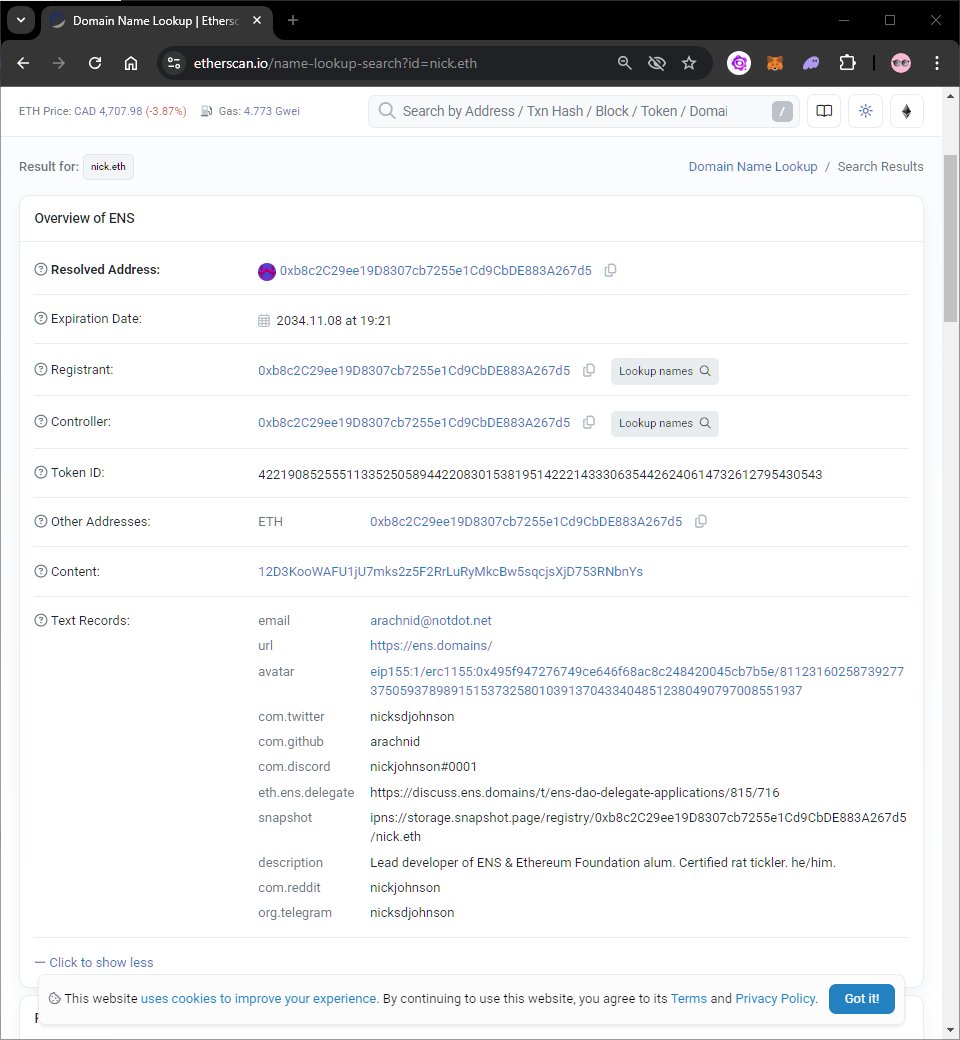Open the Chrome three-dot menu
The width and height of the screenshot is (960, 1040).
(936, 63)
